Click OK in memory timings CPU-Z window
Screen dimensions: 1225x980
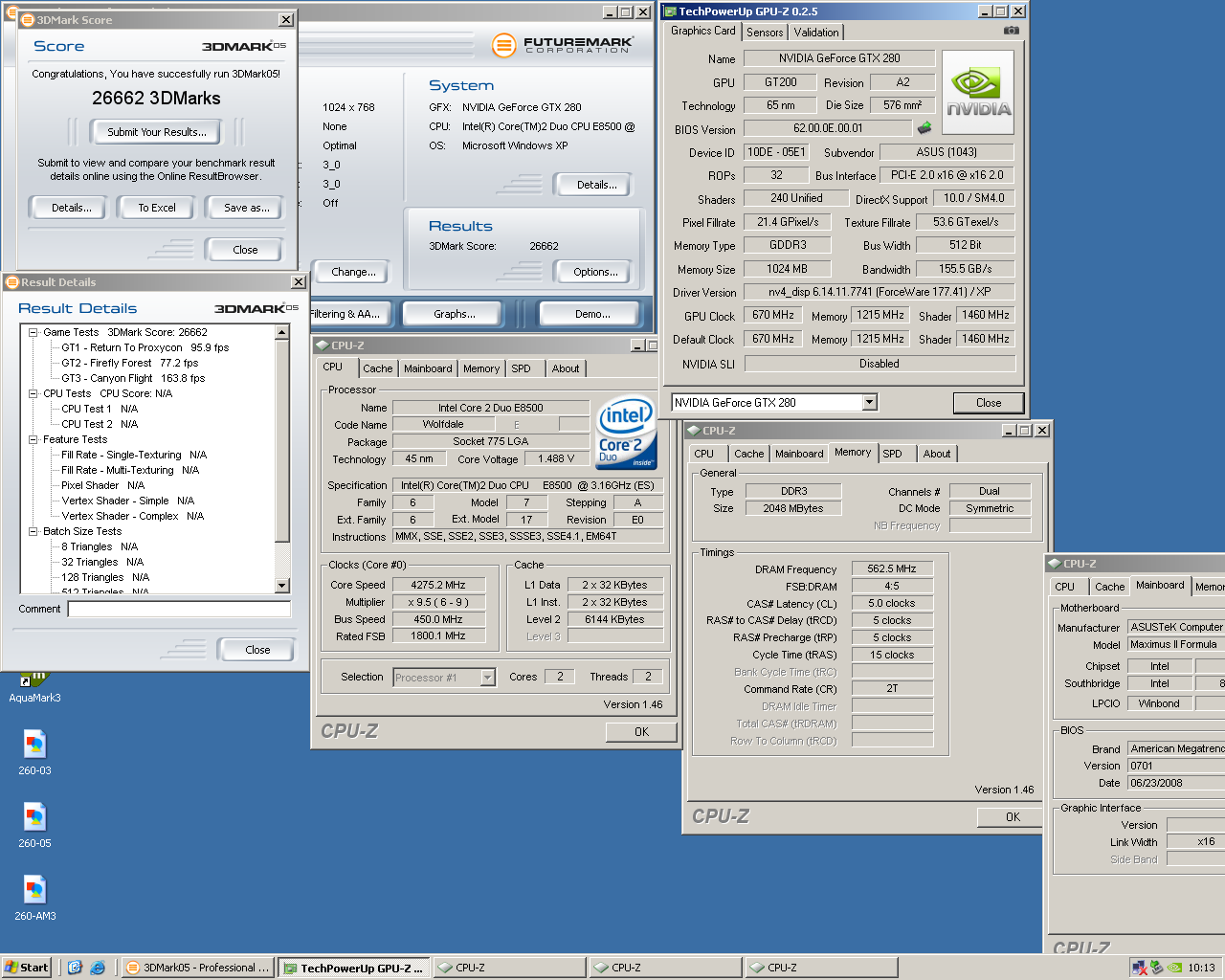pyautogui.click(x=1013, y=817)
